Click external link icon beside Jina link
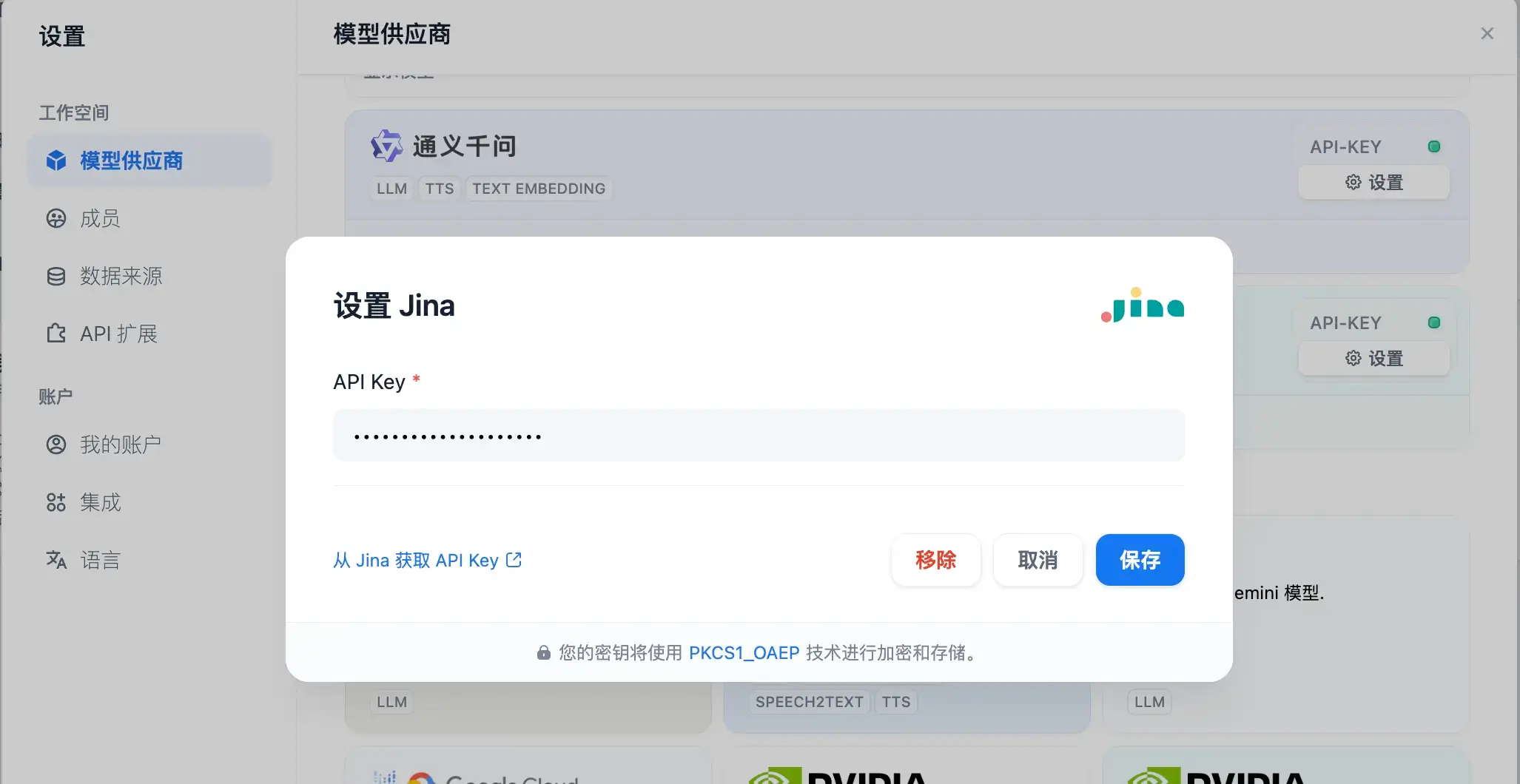This screenshot has height=784, width=1520. pyautogui.click(x=514, y=560)
